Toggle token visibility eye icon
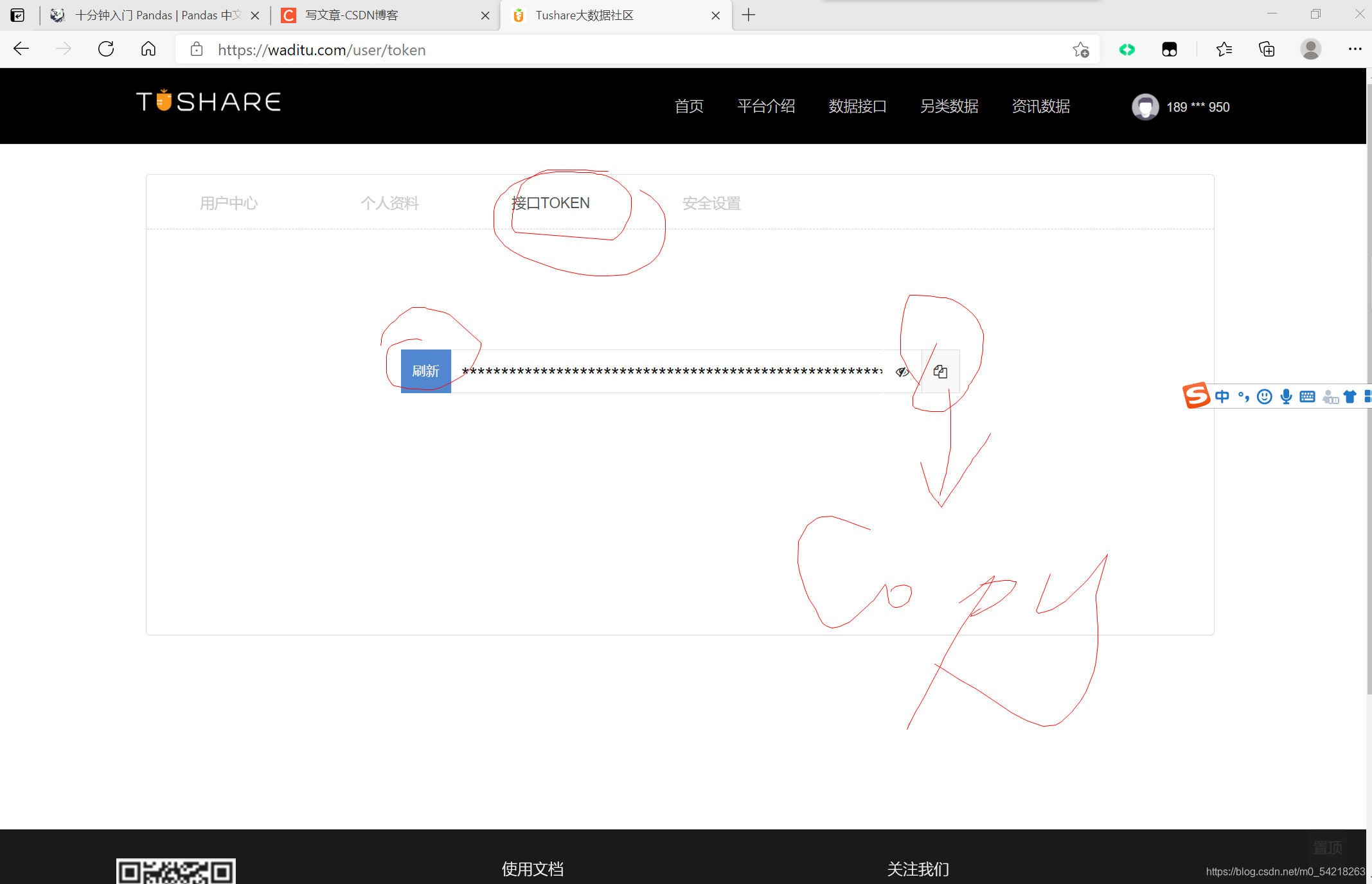The width and height of the screenshot is (1372, 884). 902,371
